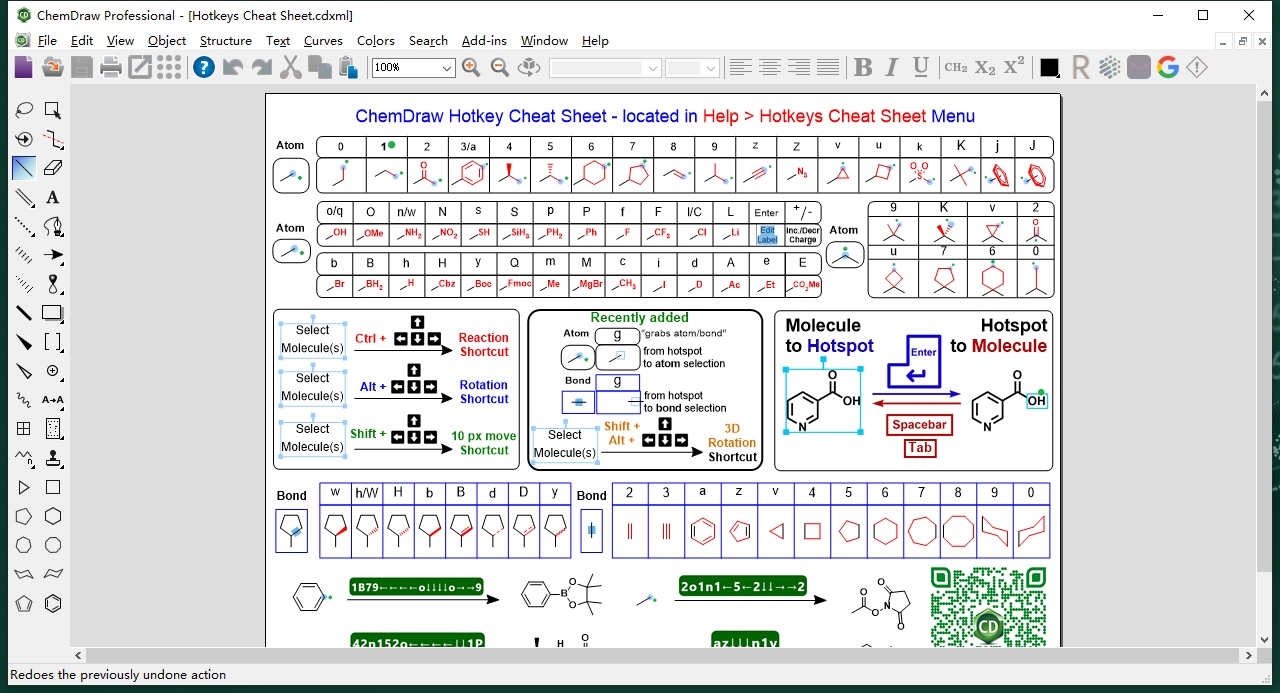Screen dimensions: 1280x693
Task: Select the cyclopentane ring template
Action: pos(23,516)
